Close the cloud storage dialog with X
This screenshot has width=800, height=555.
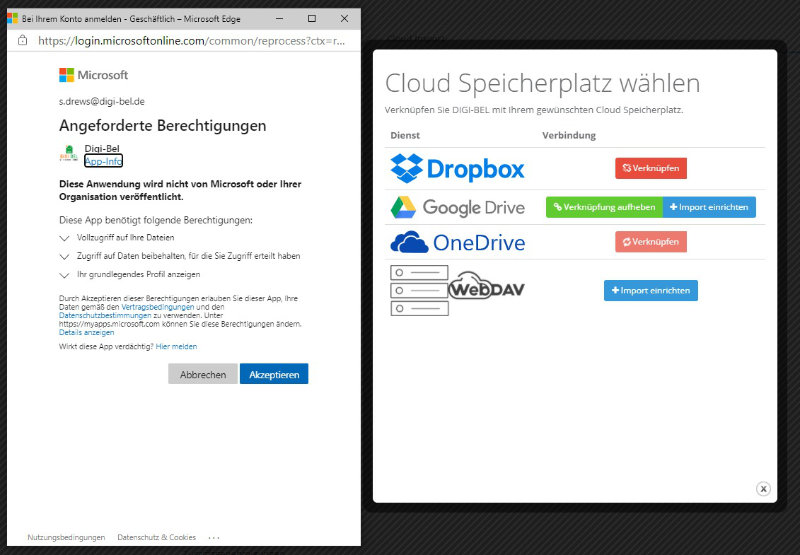tap(763, 489)
